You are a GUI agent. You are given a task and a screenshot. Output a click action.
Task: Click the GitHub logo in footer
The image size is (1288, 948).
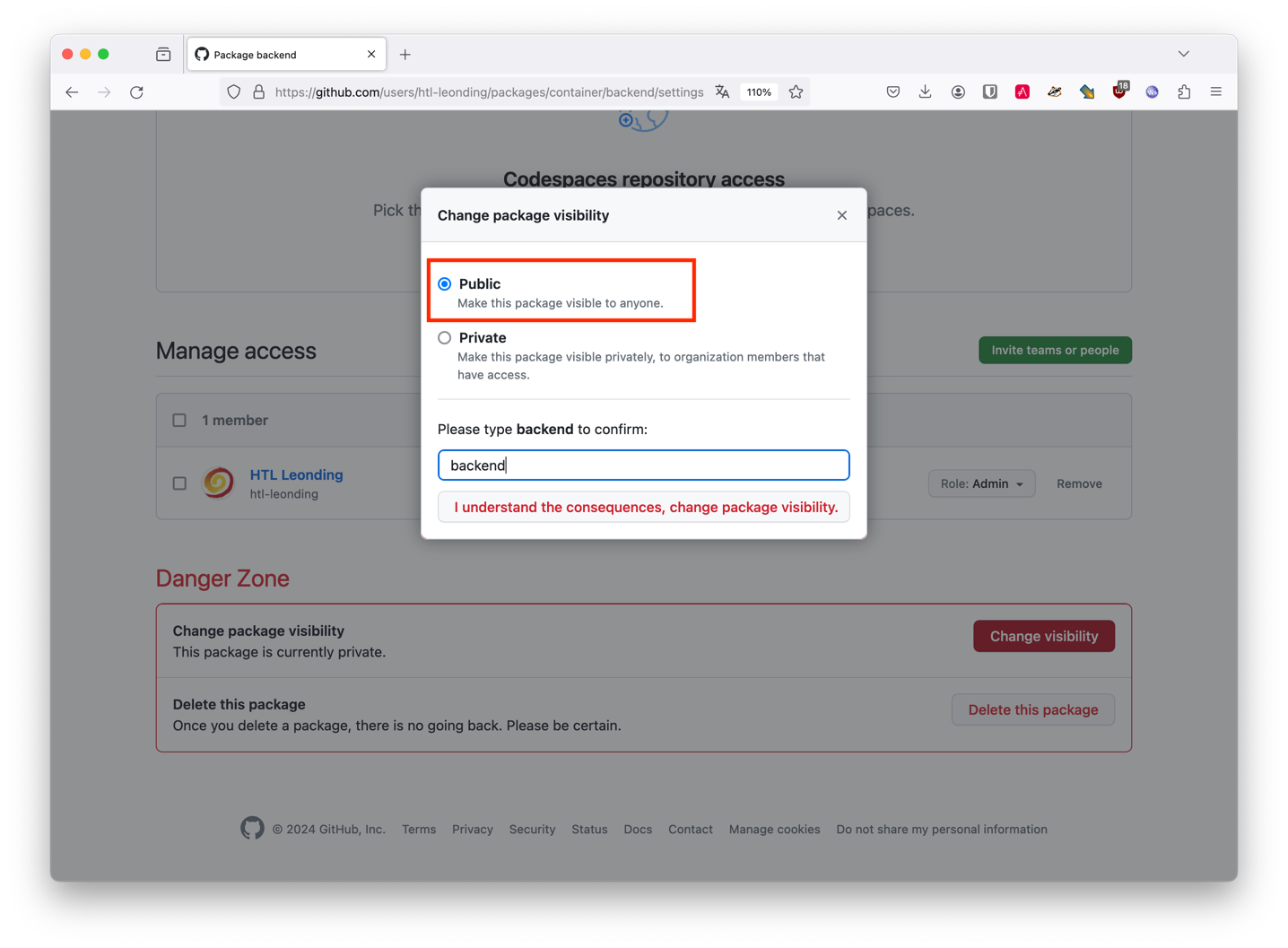coord(252,828)
